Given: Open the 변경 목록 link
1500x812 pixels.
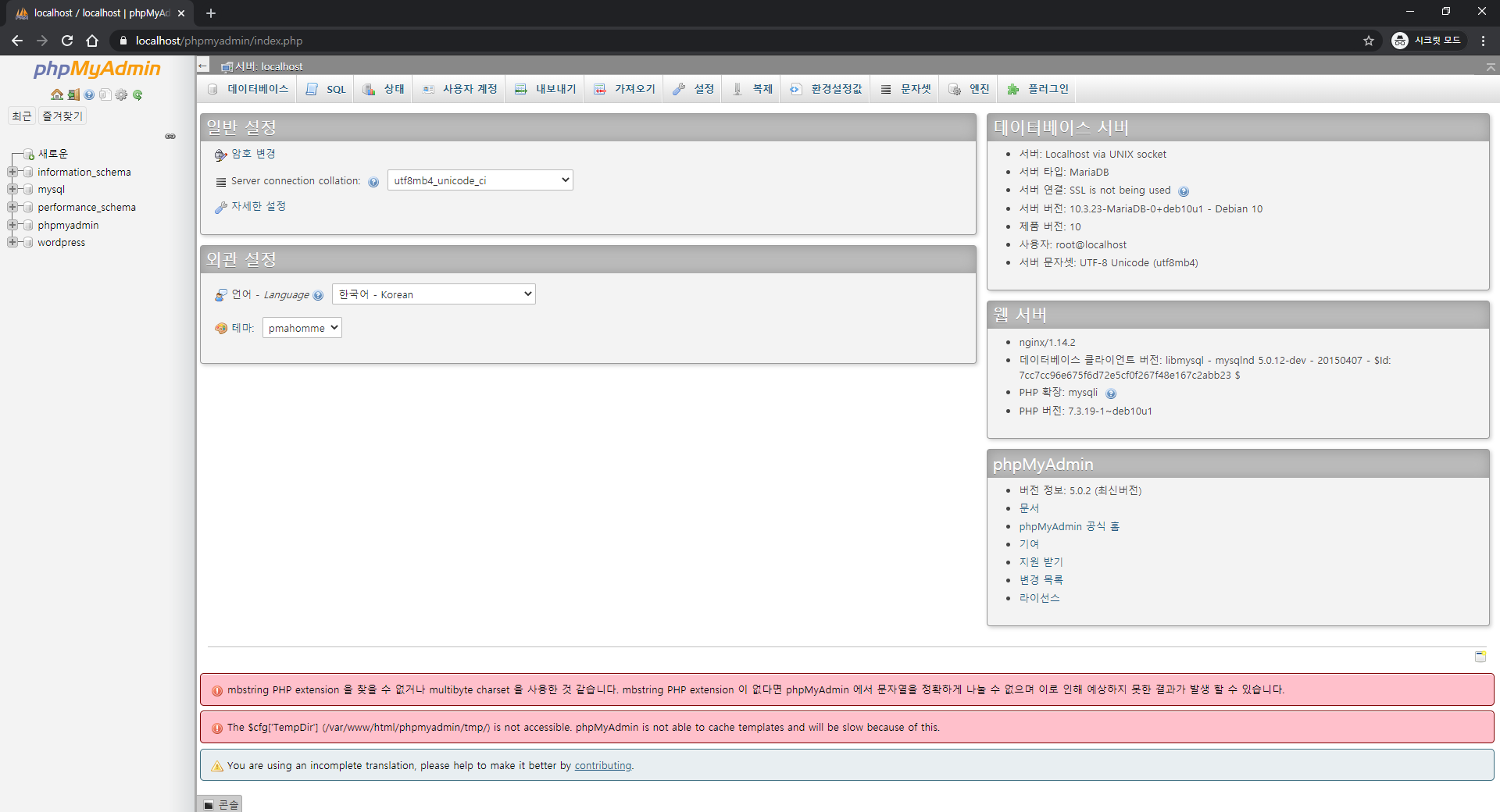Looking at the screenshot, I should [1041, 580].
